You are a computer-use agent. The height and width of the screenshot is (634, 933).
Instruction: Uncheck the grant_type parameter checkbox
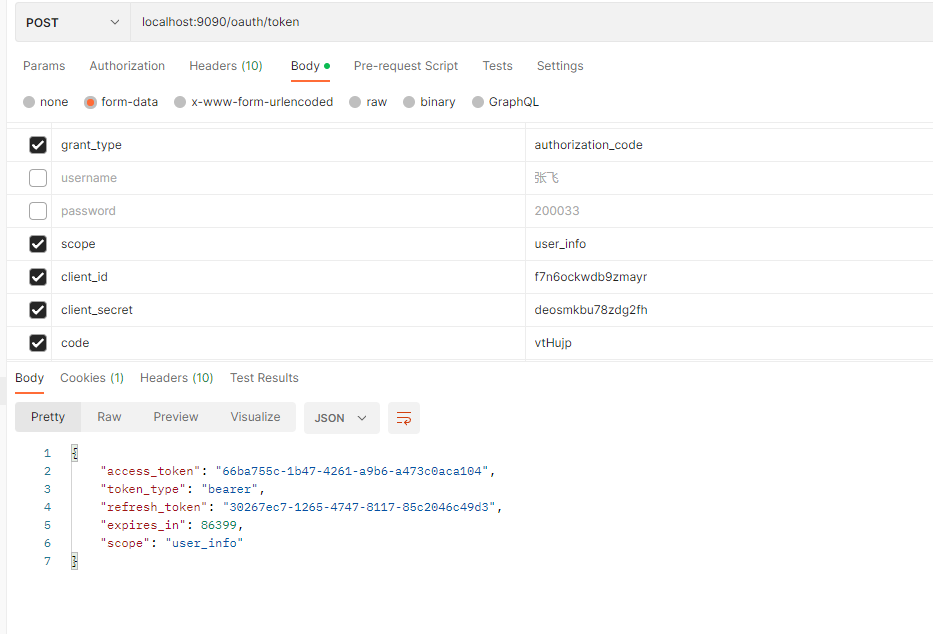click(x=38, y=145)
